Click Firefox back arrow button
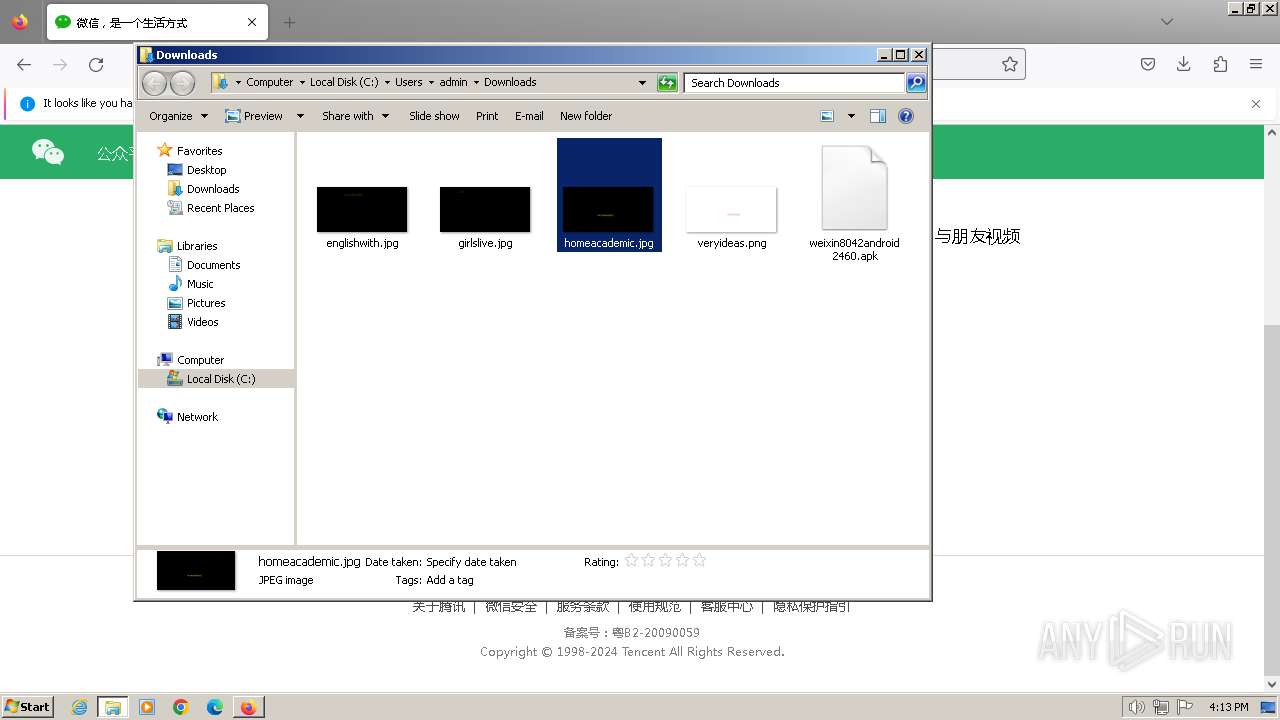 [x=24, y=64]
